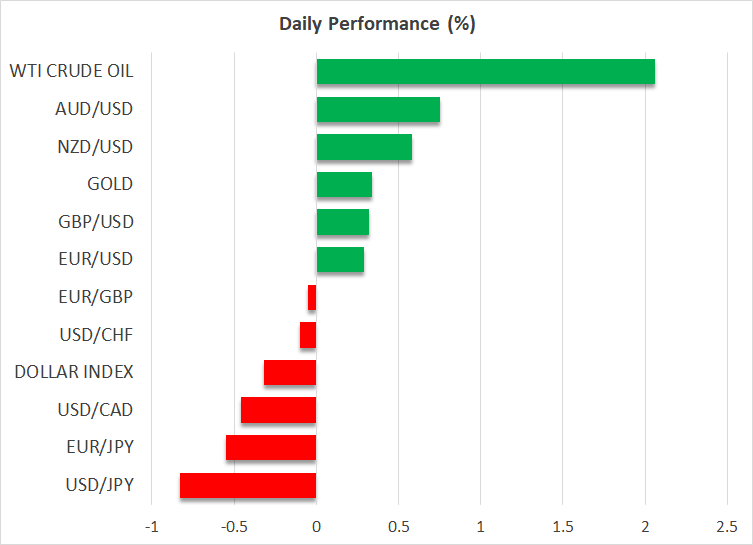Click the Dollar Index red bar
The height and width of the screenshot is (545, 753).
[290, 372]
